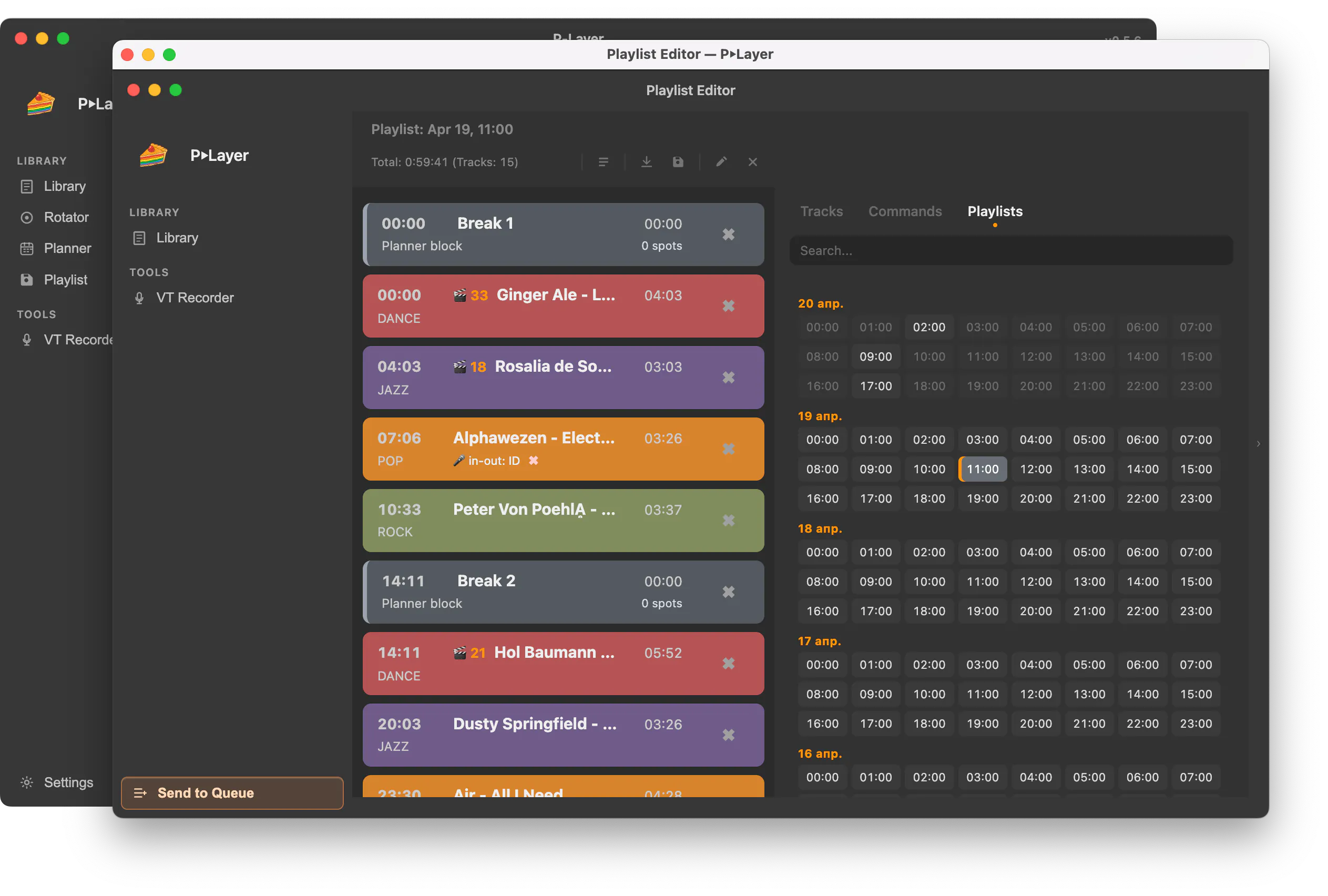Expand the side panel chevron at right edge

click(1258, 443)
